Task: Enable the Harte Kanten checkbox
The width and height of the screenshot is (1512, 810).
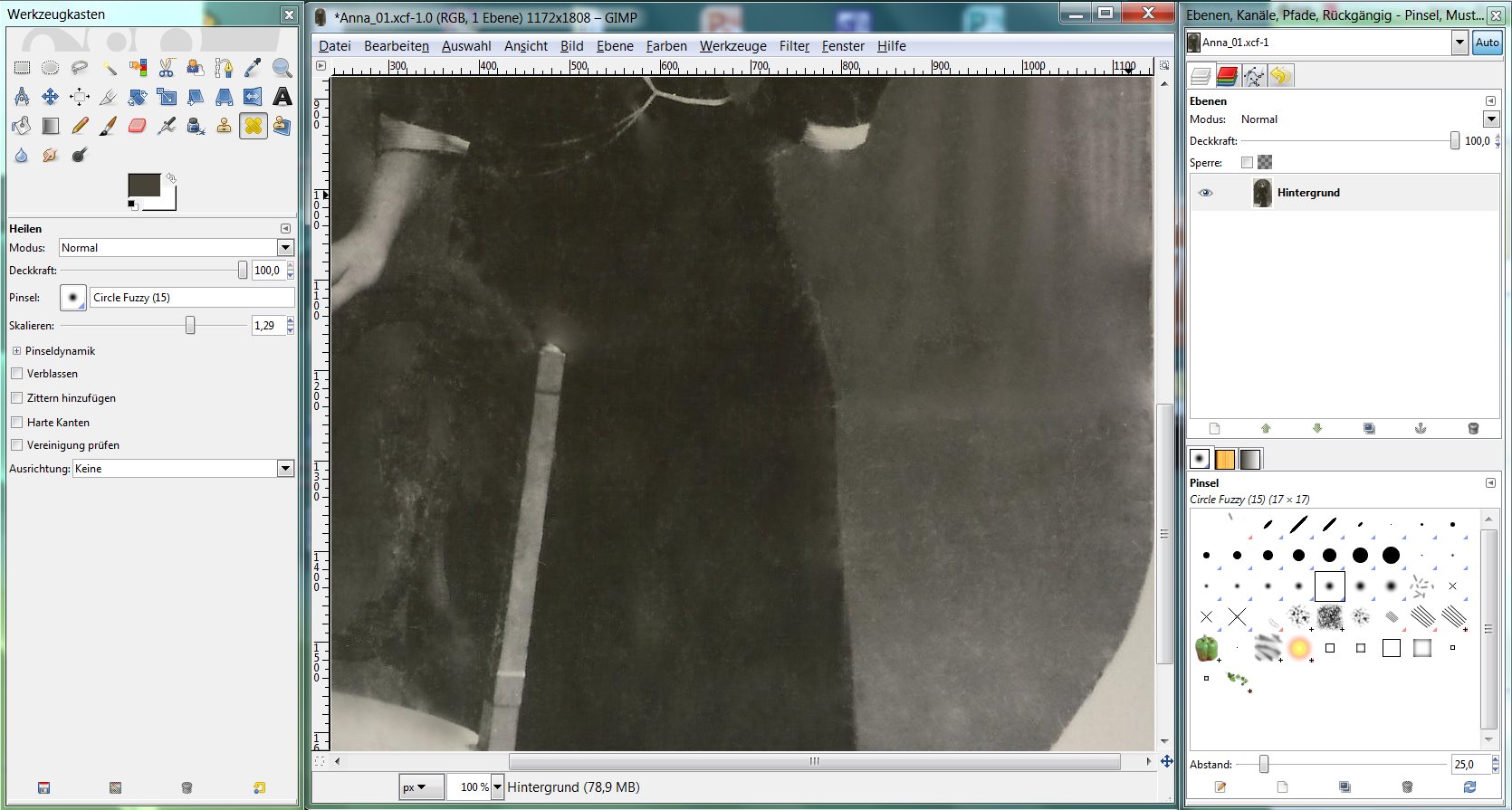Action: pyautogui.click(x=16, y=422)
